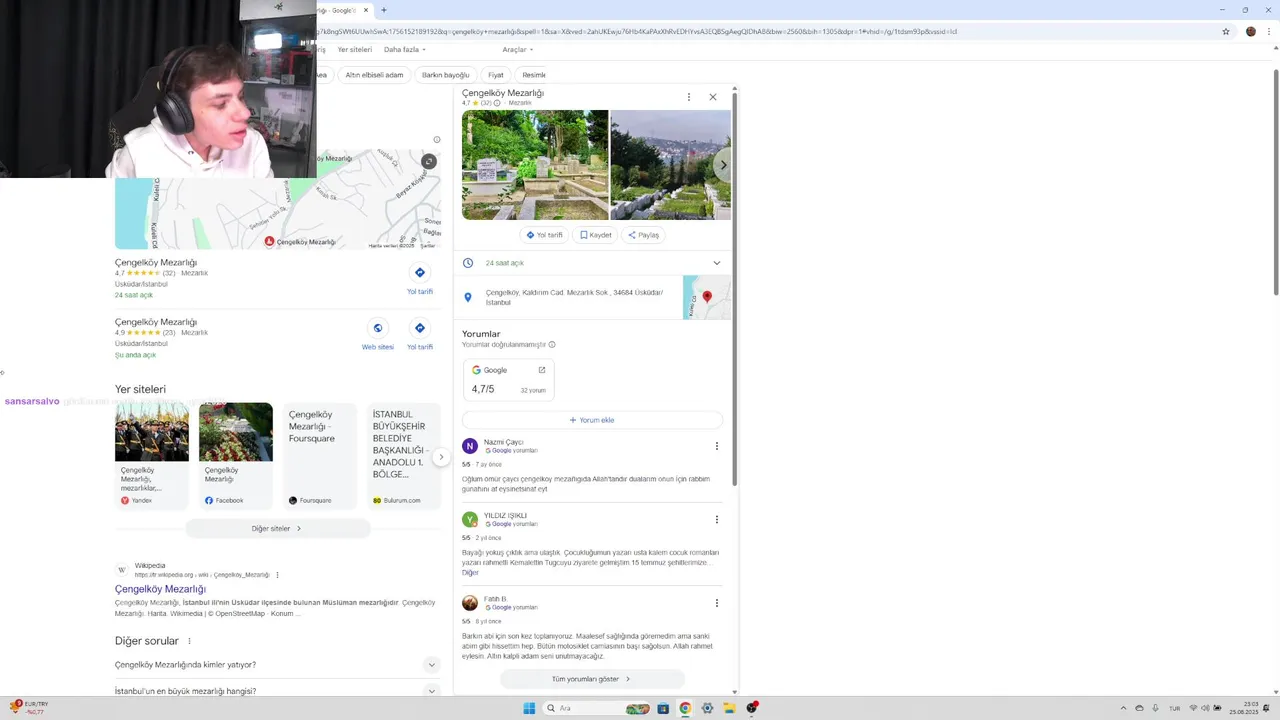Open Fatih B. reviewer profile picture
The width and height of the screenshot is (1280, 720).
470,603
